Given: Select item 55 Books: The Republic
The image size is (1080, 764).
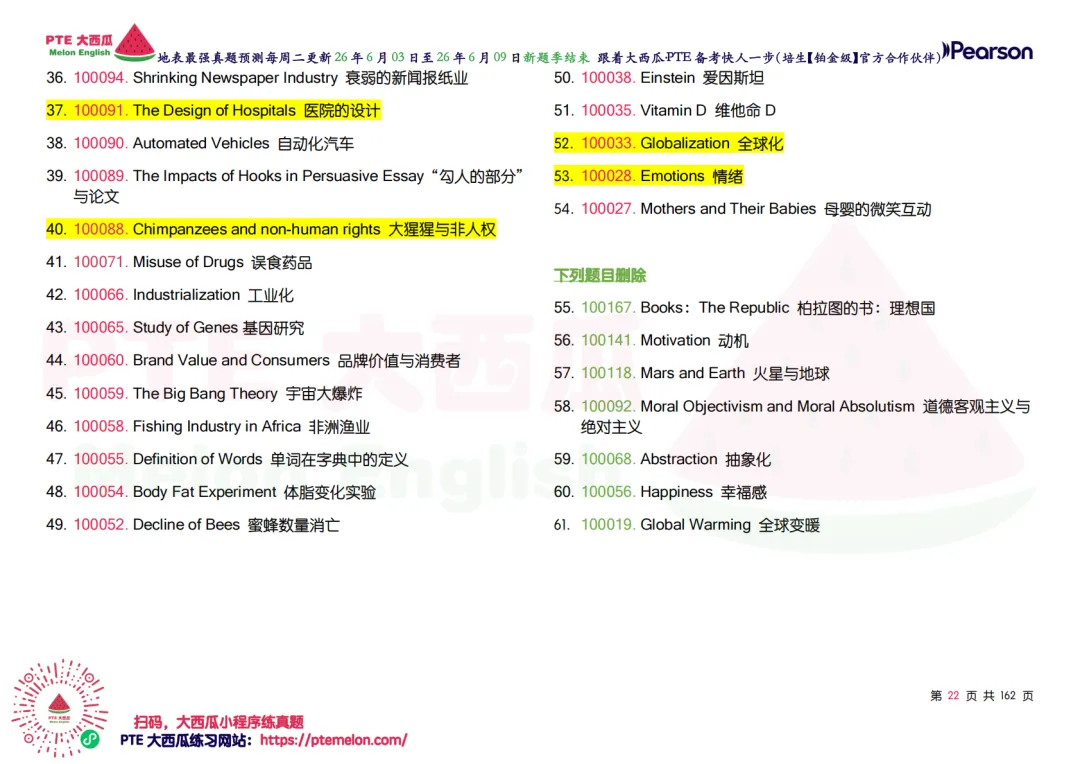Looking at the screenshot, I should click(745, 308).
